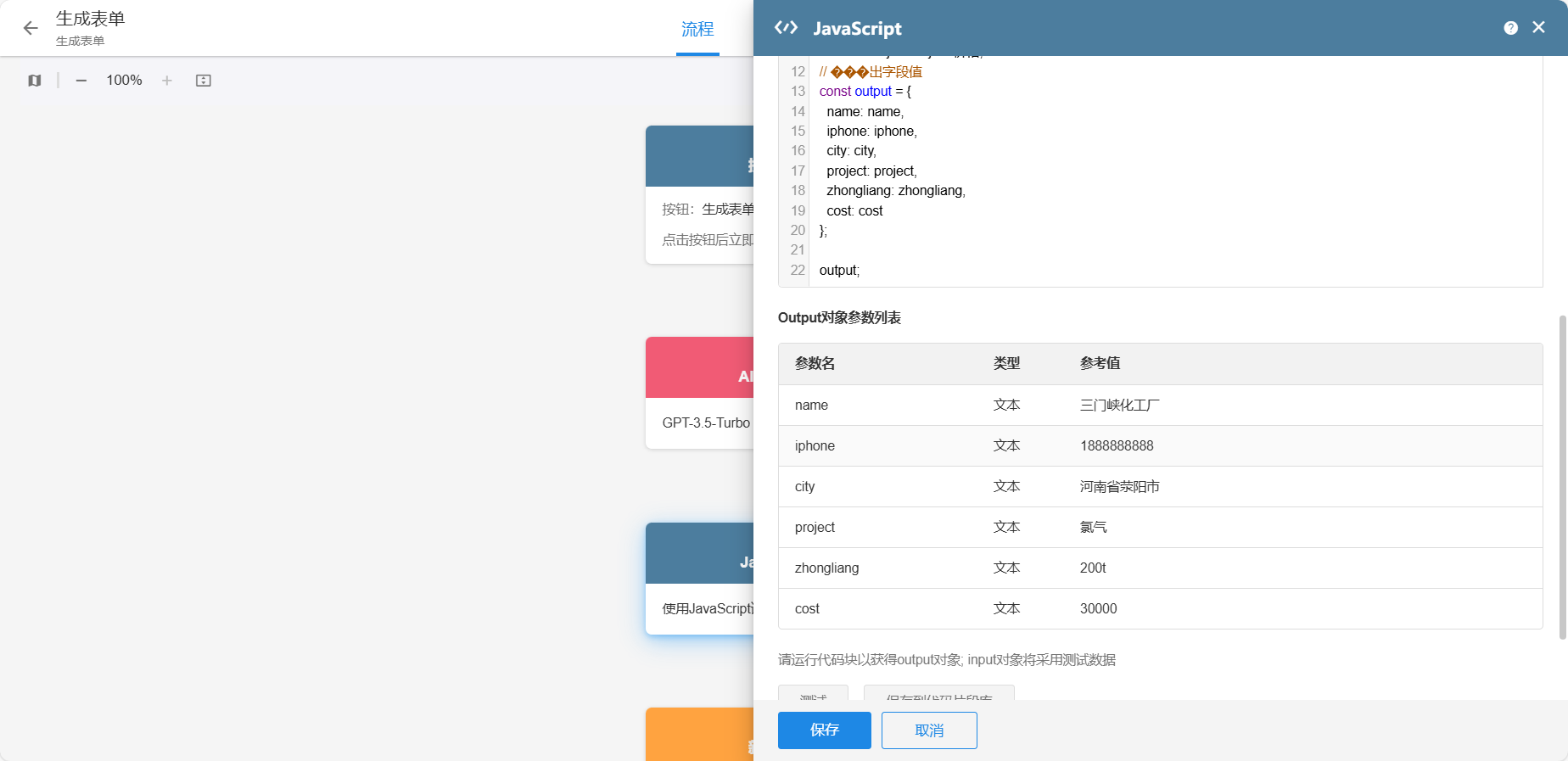Image resolution: width=1568 pixels, height=761 pixels.
Task: Click into code line 13 const output
Action: coord(865,92)
